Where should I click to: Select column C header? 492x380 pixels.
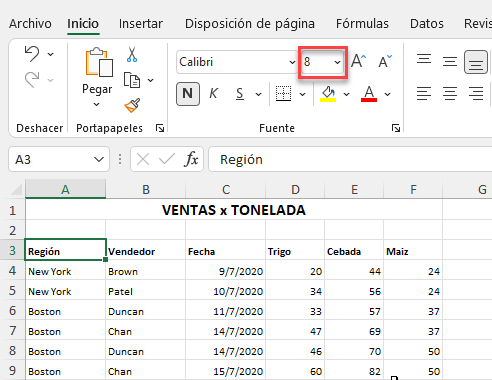226,189
